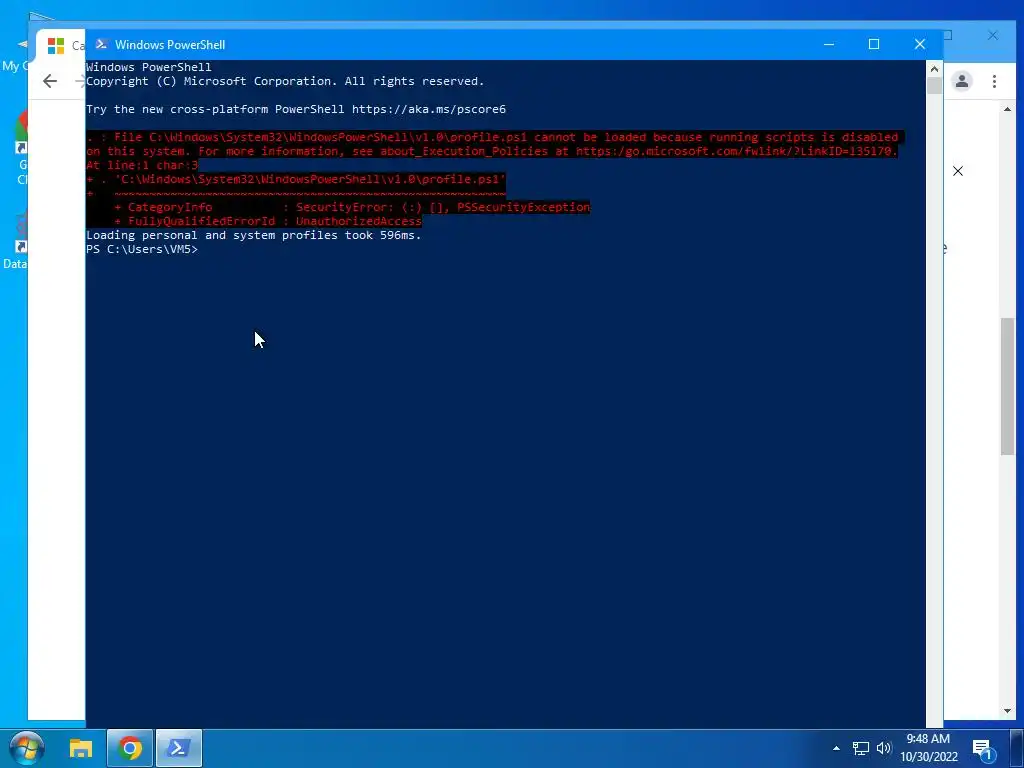Click PowerShell scrollbar up arrow
Image resolution: width=1024 pixels, height=768 pixels.
pos(934,69)
